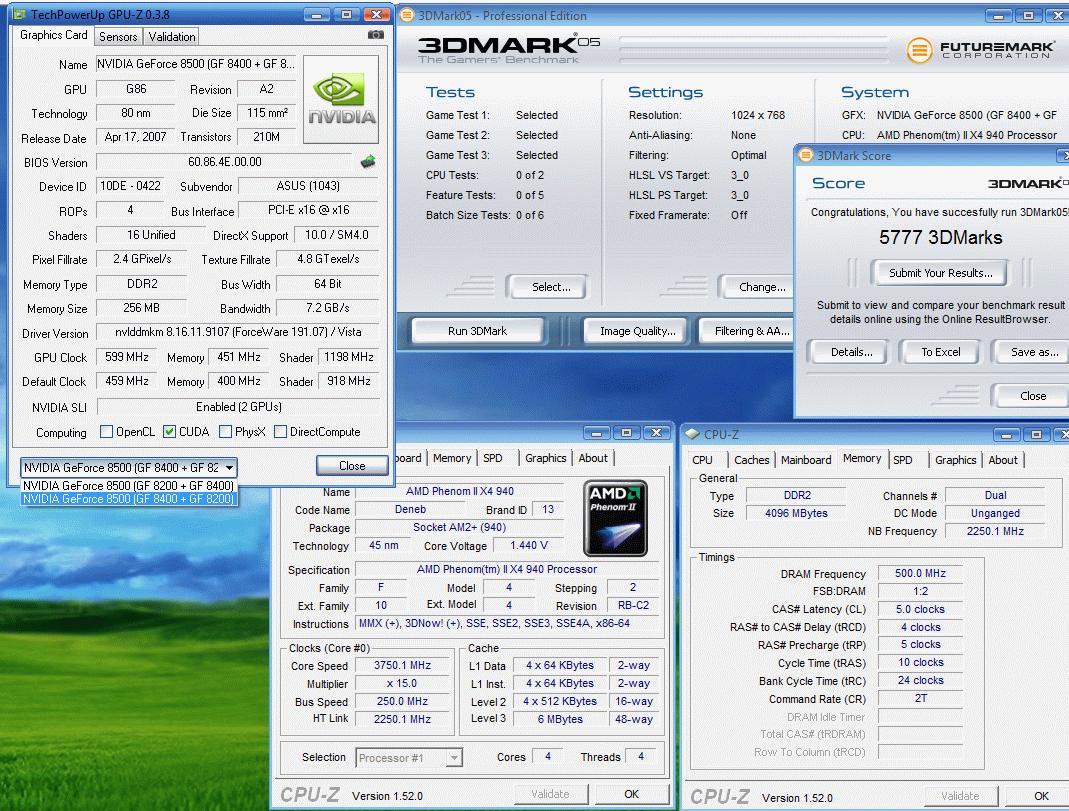Open the CPU tab in right CPU-Z window
The width and height of the screenshot is (1069, 811).
click(x=702, y=460)
